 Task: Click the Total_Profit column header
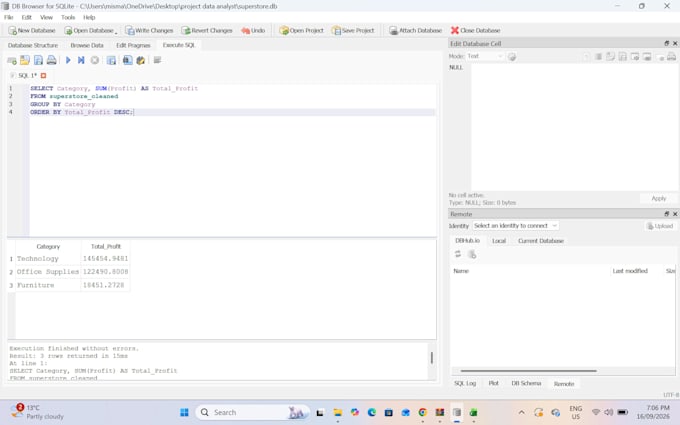pos(105,246)
